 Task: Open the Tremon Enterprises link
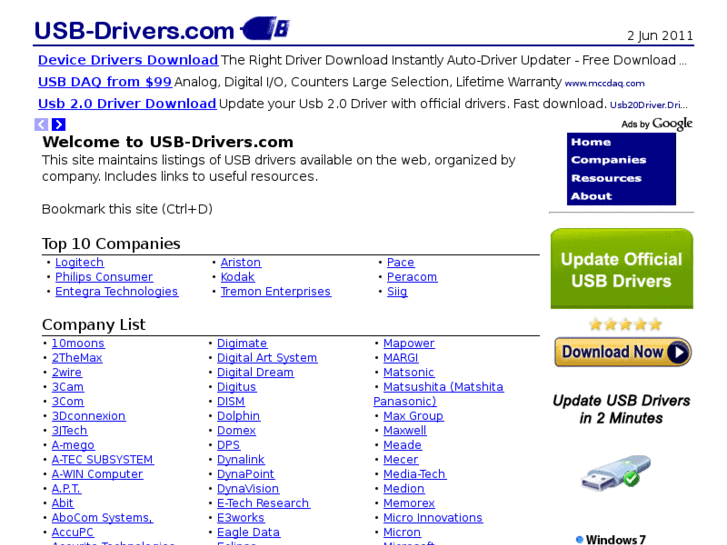click(275, 291)
